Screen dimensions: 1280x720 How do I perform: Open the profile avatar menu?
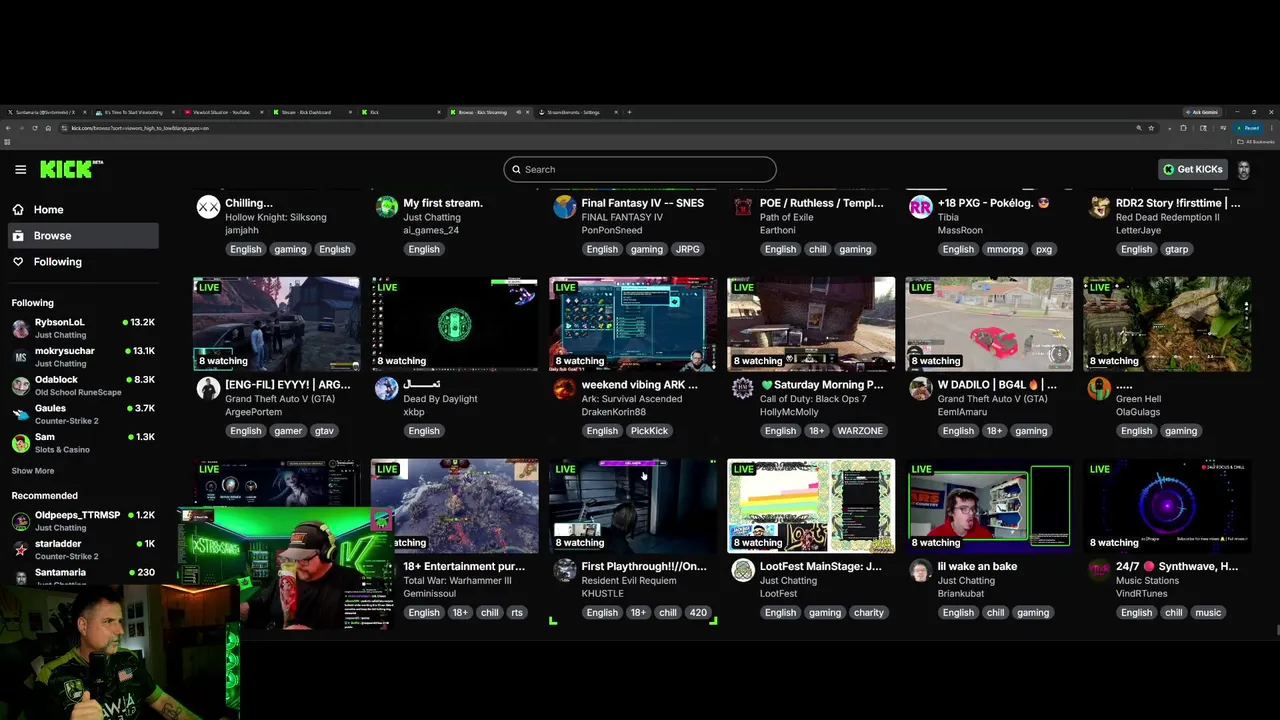[x=1243, y=169]
